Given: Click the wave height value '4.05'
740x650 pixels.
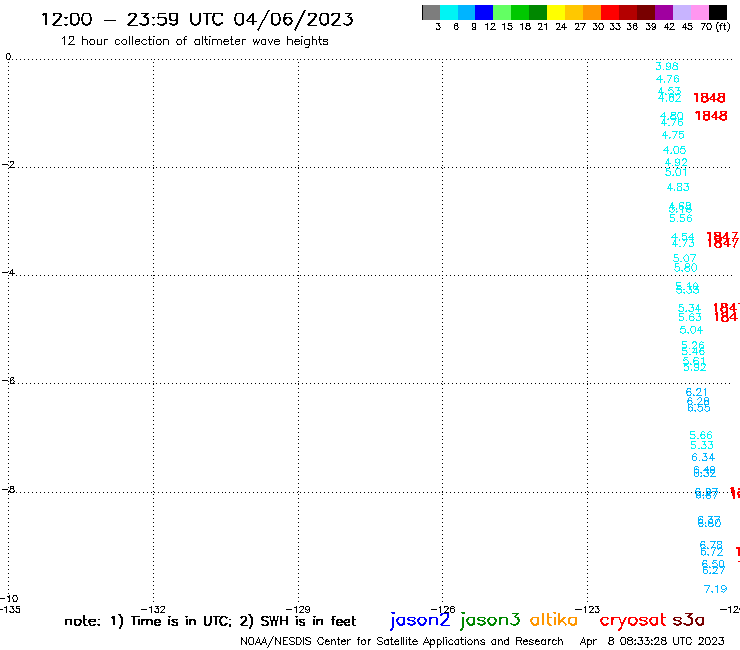Looking at the screenshot, I should (x=674, y=150).
